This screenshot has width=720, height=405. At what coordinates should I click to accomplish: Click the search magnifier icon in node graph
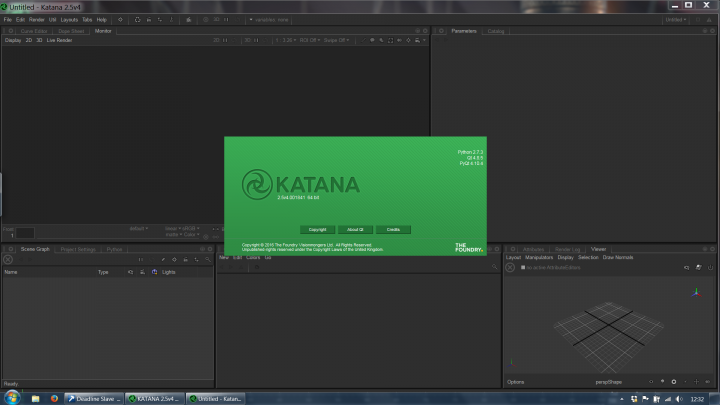(x=494, y=267)
